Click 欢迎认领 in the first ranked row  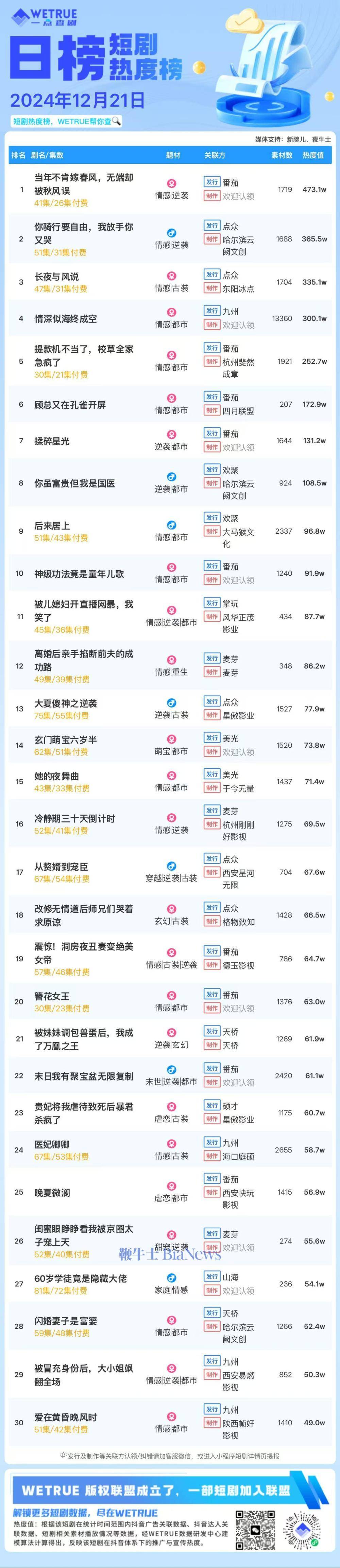[x=238, y=197]
